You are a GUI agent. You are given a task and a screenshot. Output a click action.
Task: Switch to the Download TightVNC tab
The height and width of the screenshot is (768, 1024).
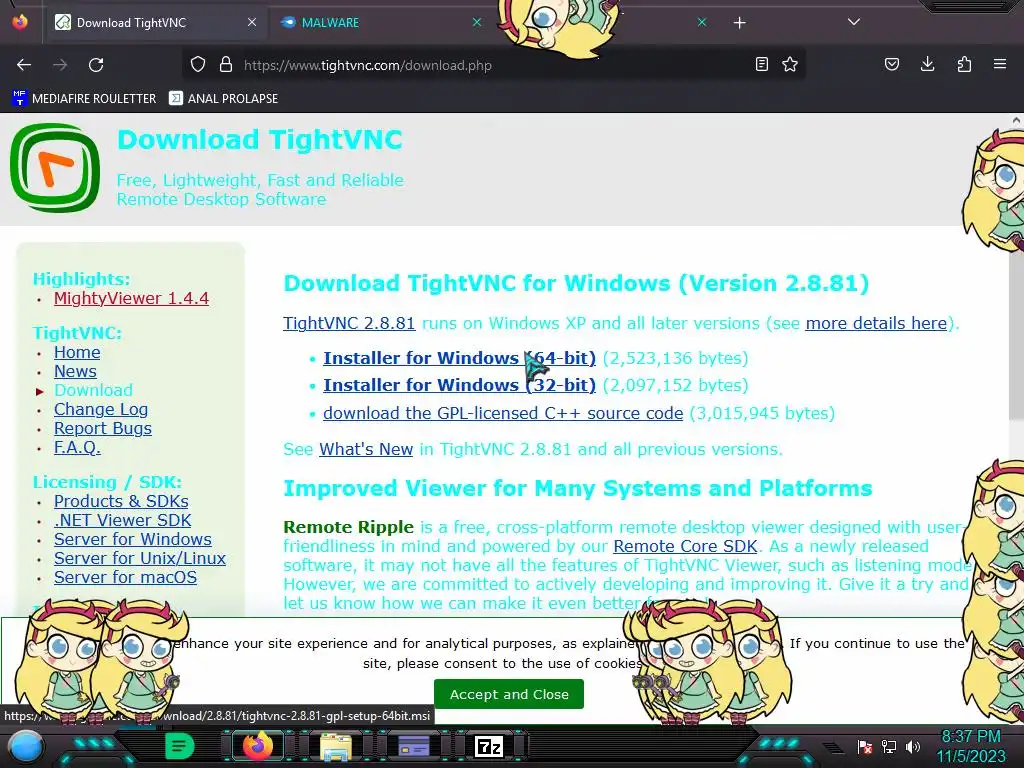(x=157, y=23)
